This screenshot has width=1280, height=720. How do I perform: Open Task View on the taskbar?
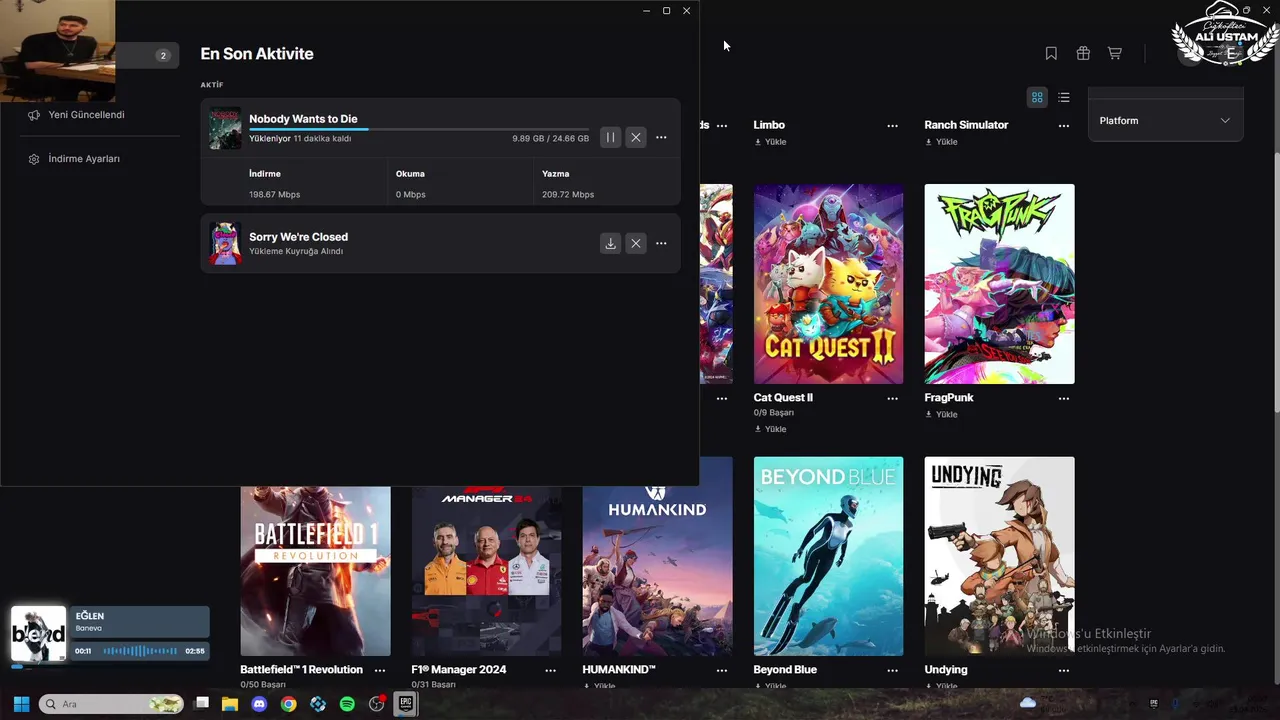pyautogui.click(x=201, y=704)
